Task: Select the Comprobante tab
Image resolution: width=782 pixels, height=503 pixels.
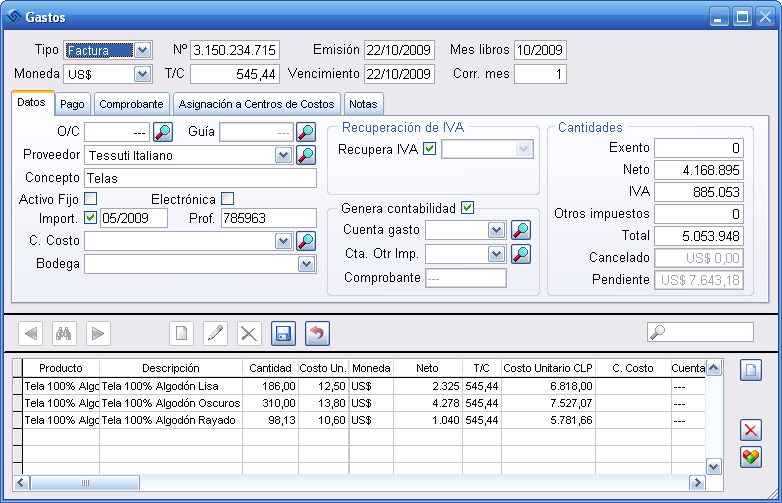Action: pyautogui.click(x=131, y=104)
